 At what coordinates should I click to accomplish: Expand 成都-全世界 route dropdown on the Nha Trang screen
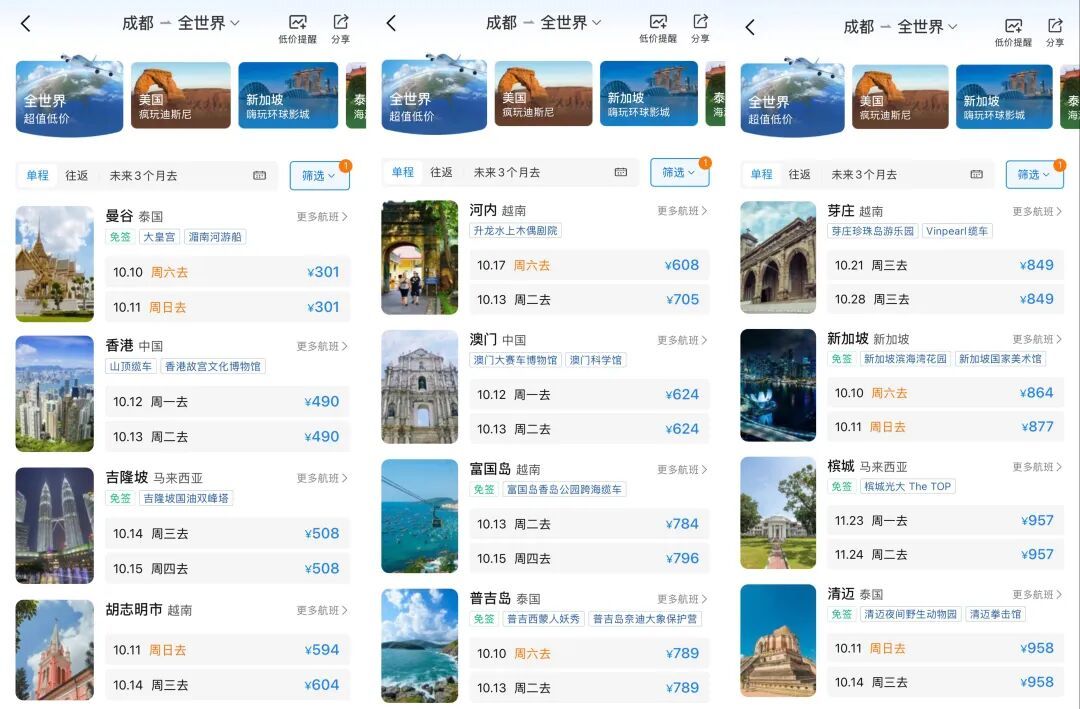point(900,27)
